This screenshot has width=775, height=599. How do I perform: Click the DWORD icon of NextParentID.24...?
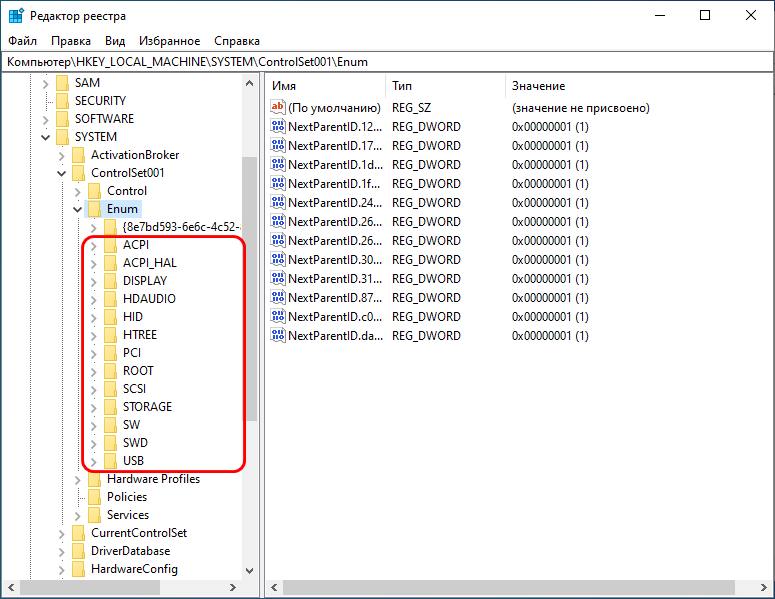[x=278, y=202]
